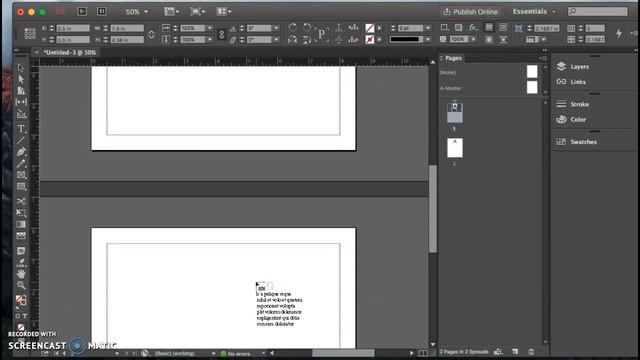Select the Type tool
This screenshot has width=640, height=360.
(21, 129)
